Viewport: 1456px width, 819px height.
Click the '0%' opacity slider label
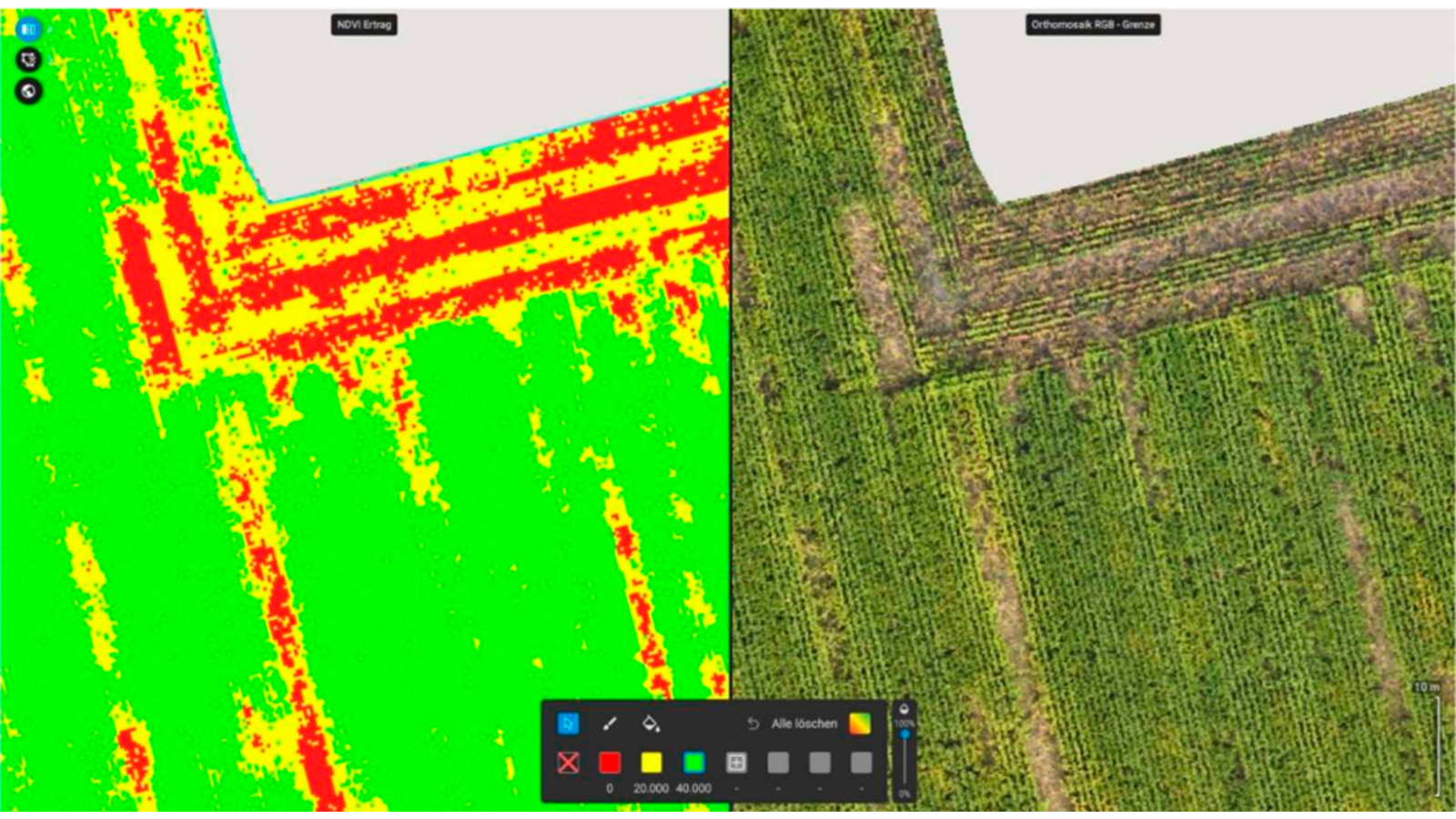coord(904,794)
